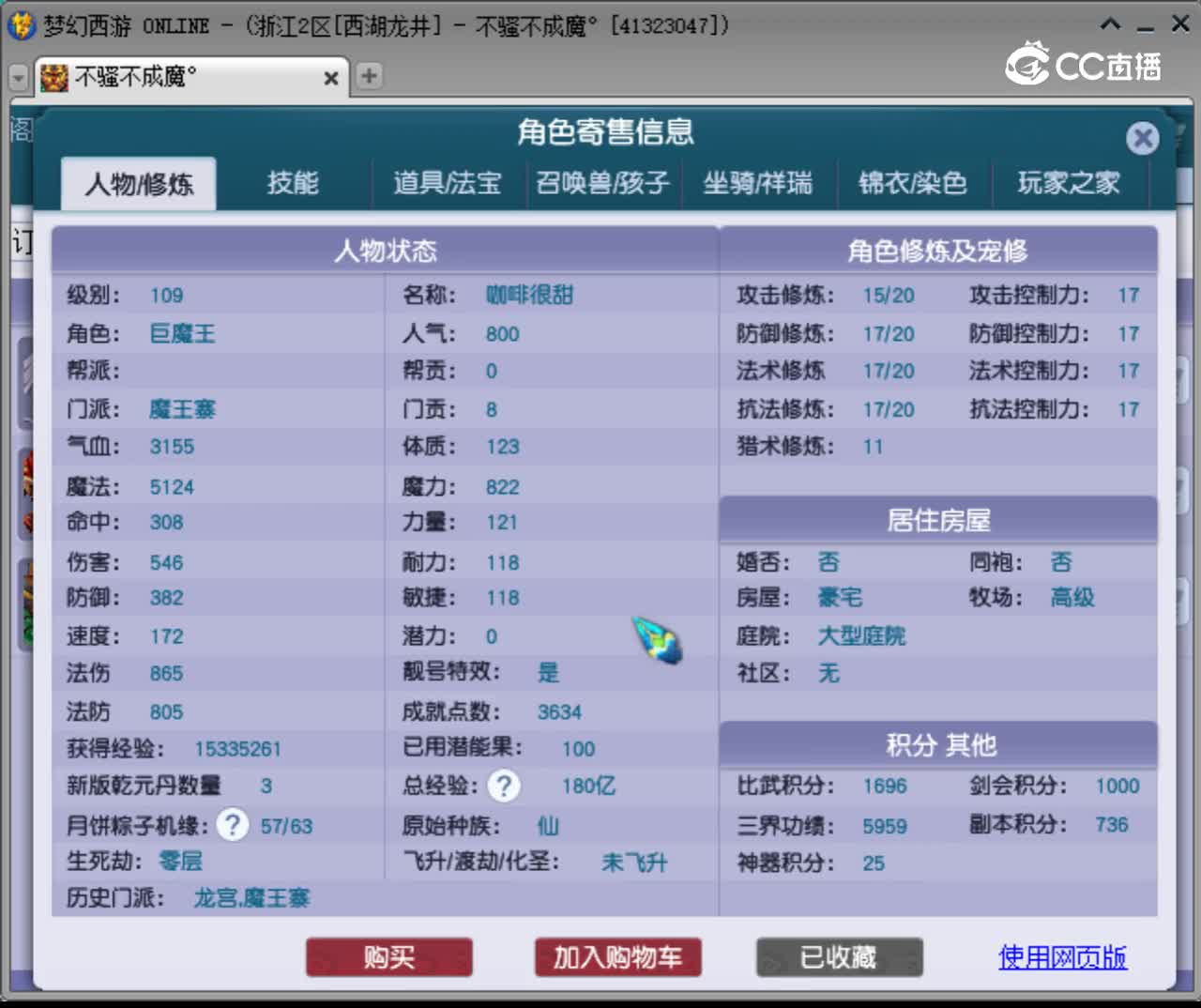Viewport: 1201px width, 1008px height.
Task: Click the character avatar icon in tab
Action: tap(54, 77)
